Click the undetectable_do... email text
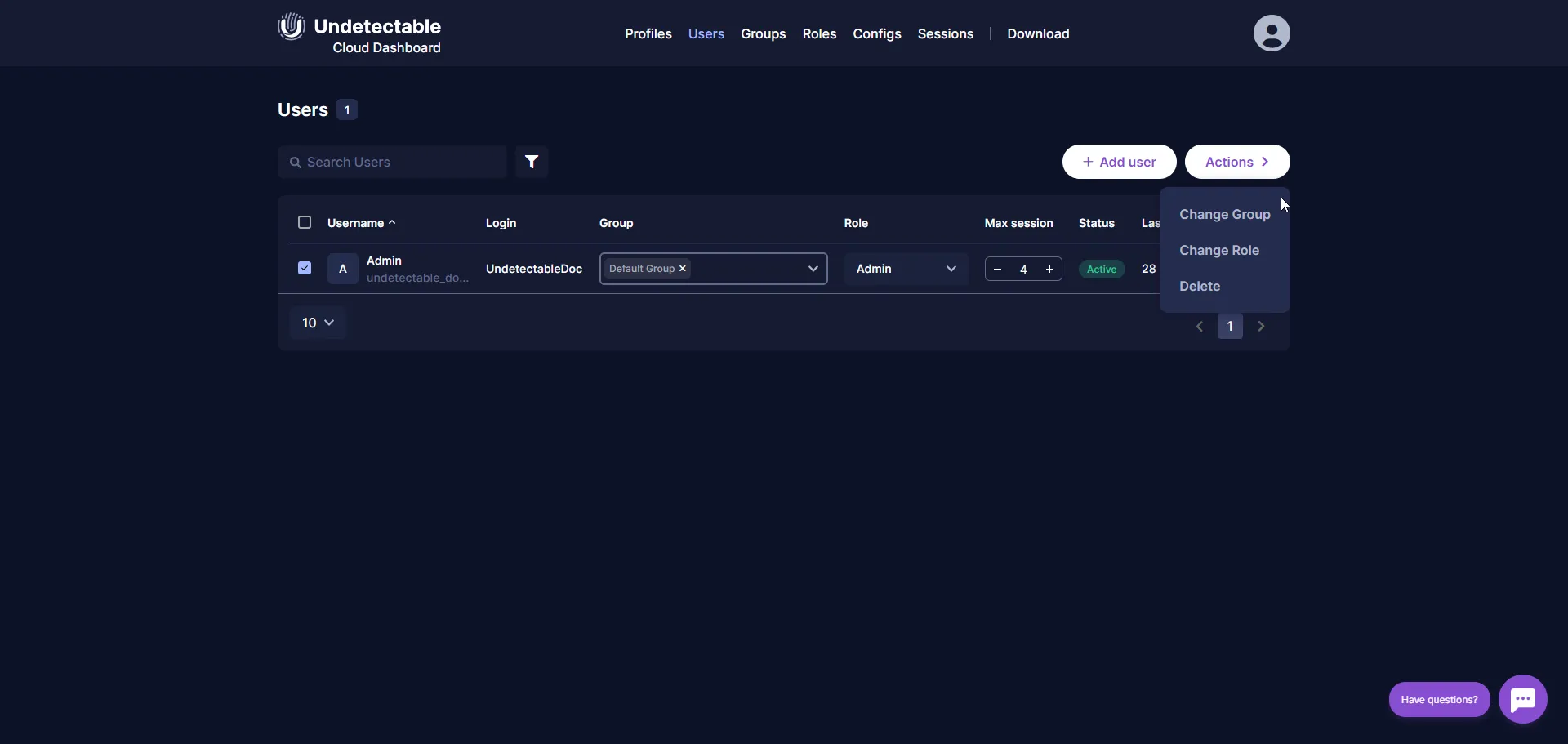This screenshot has height=744, width=1568. point(417,278)
